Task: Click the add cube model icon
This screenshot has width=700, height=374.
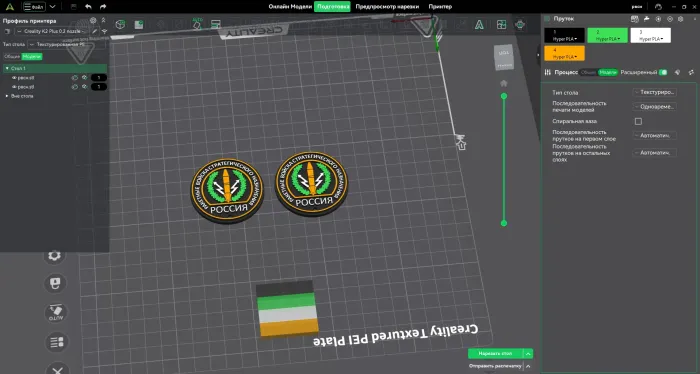Action: click(120, 25)
